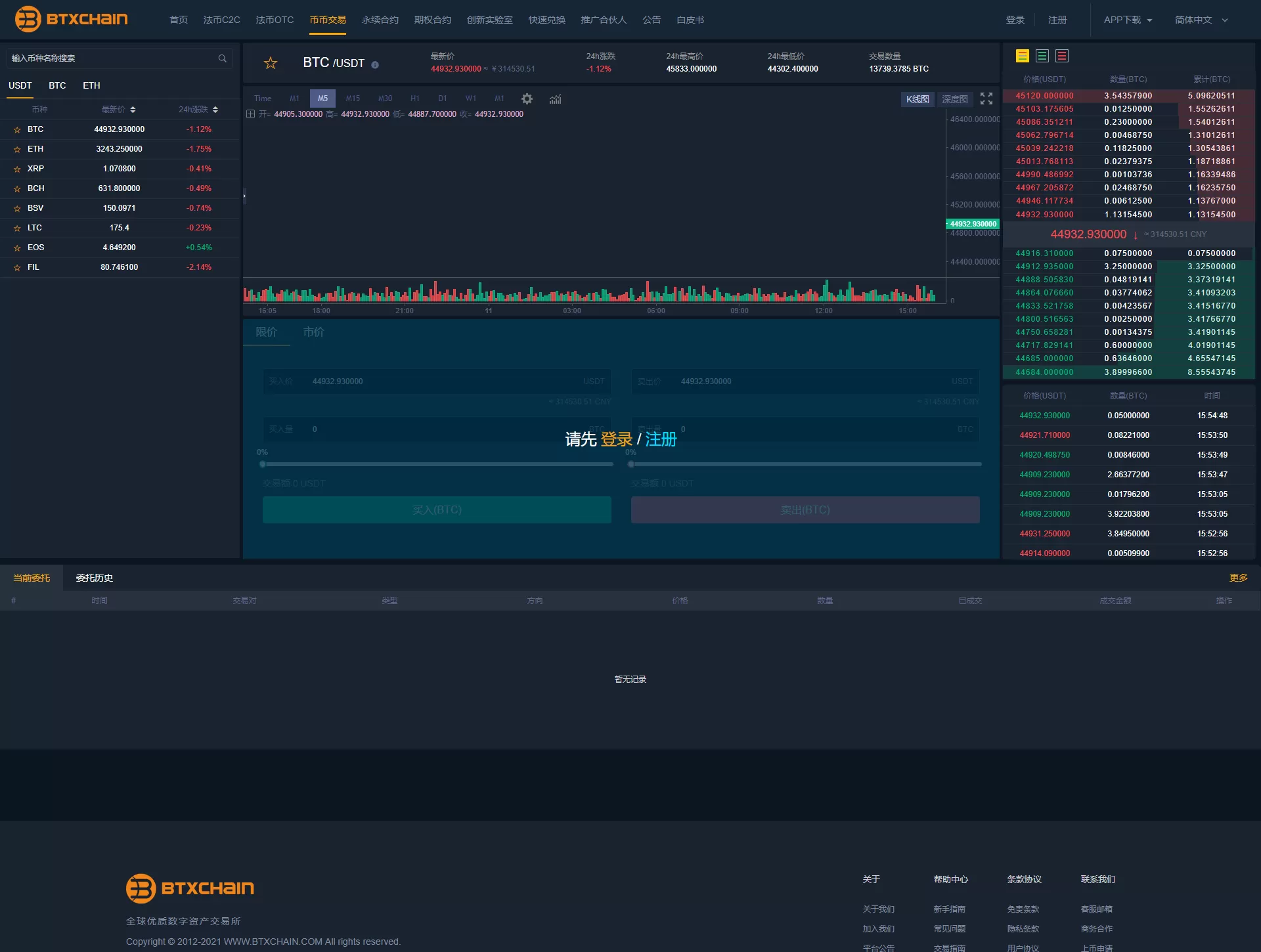Viewport: 1261px width, 952px height.
Task: Select the M15 chart interval
Action: [353, 98]
